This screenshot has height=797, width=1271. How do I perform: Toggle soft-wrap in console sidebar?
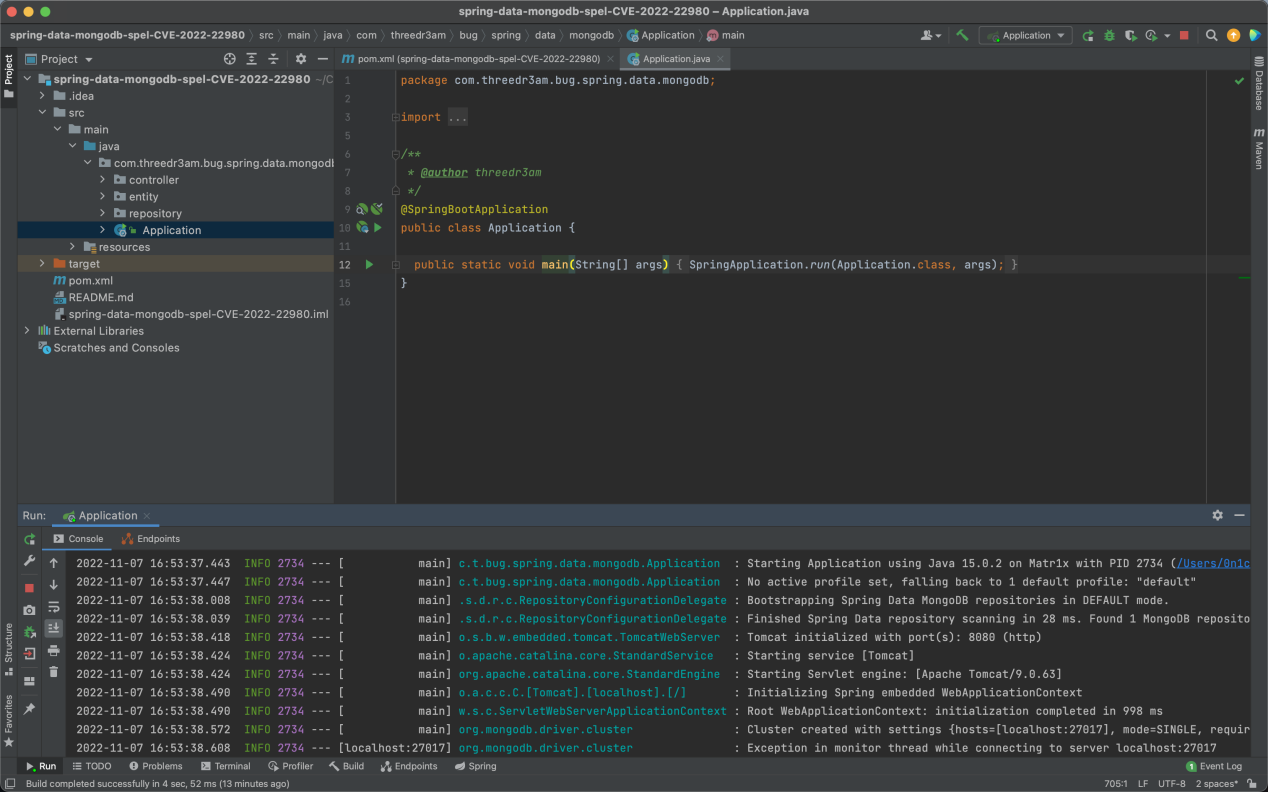tap(54, 607)
